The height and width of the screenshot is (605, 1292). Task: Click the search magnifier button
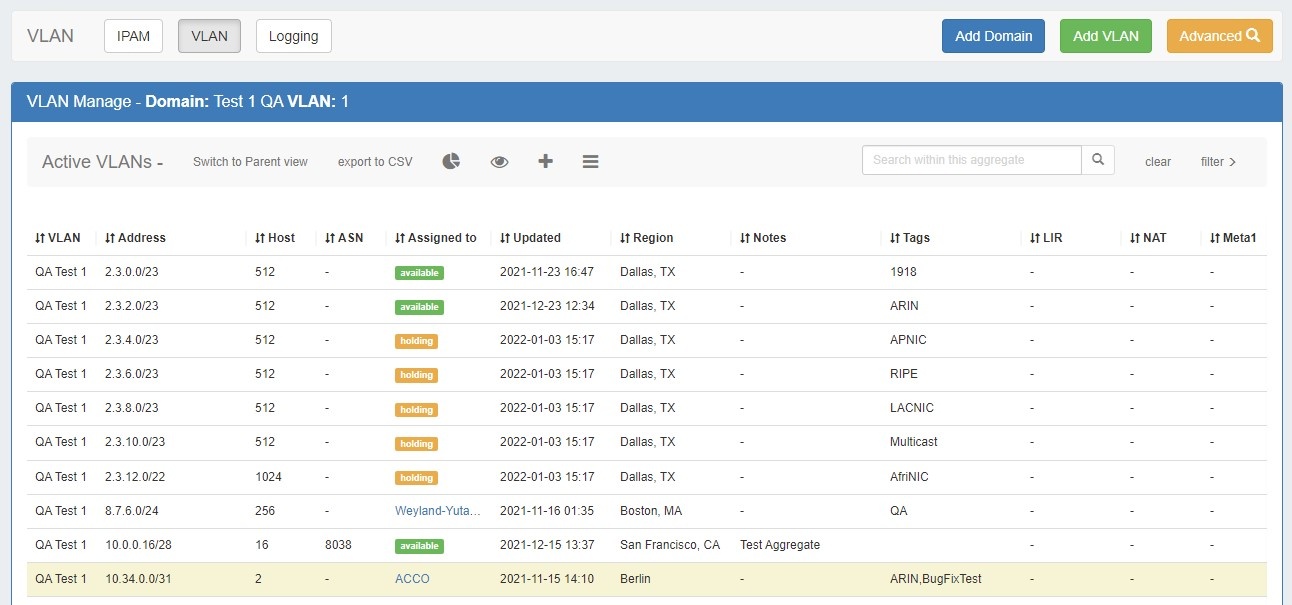click(1098, 160)
